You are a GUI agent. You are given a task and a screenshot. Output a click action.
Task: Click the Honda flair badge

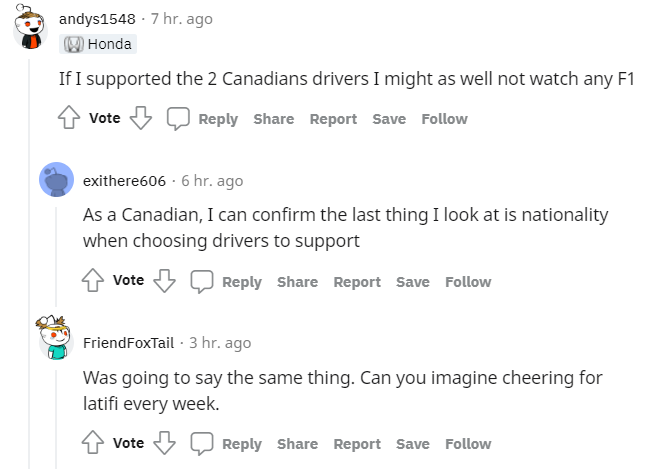(96, 44)
